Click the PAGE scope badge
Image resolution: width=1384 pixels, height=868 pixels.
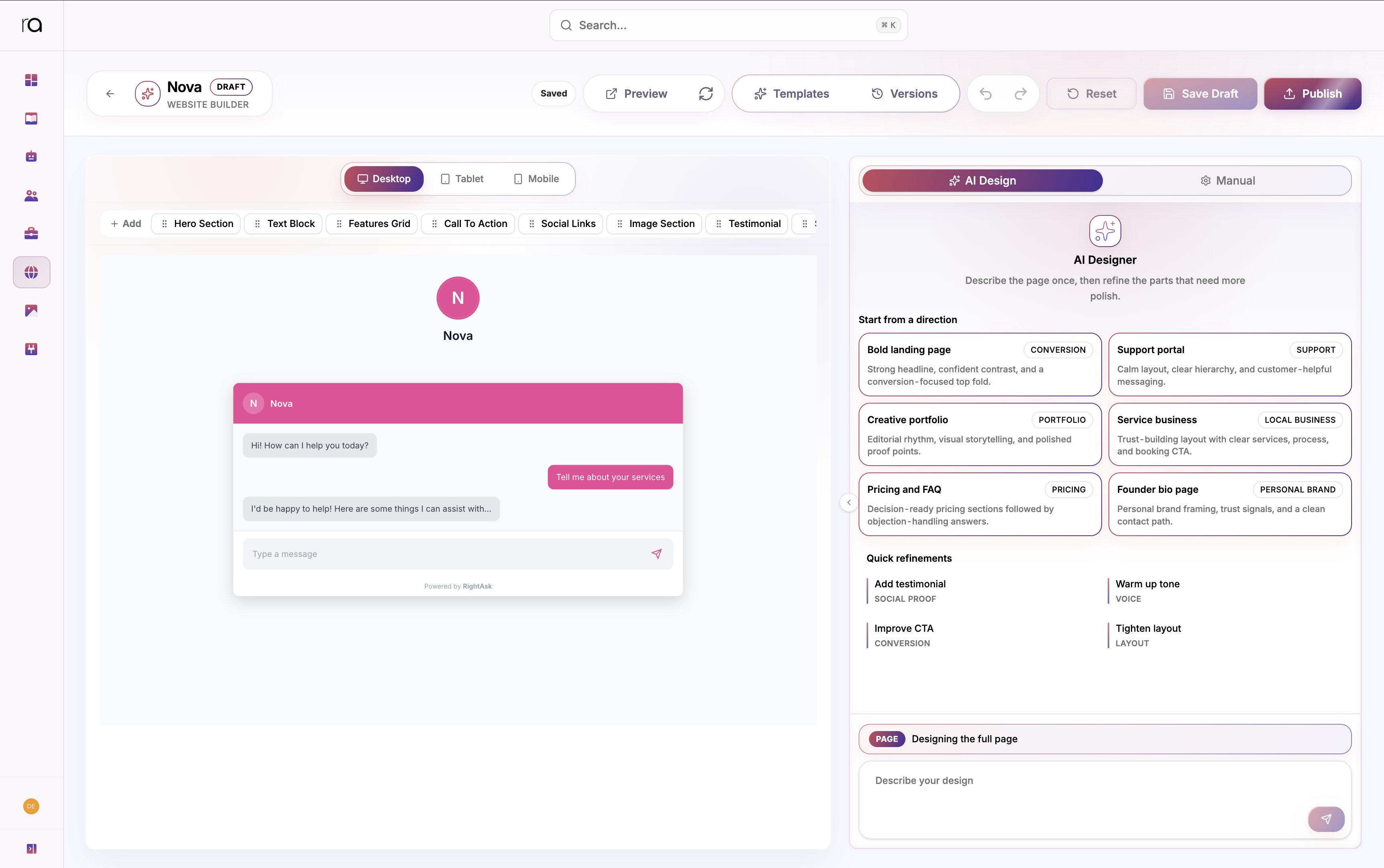886,739
